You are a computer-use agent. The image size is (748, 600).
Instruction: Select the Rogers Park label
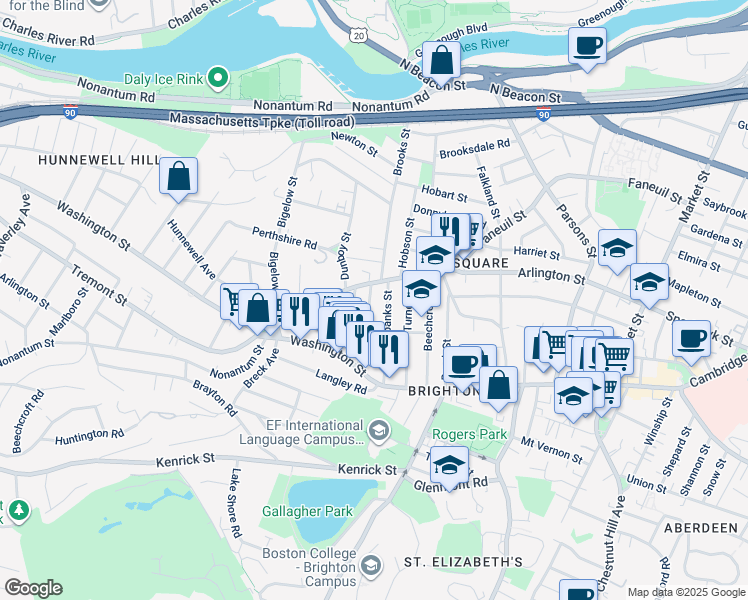point(469,434)
